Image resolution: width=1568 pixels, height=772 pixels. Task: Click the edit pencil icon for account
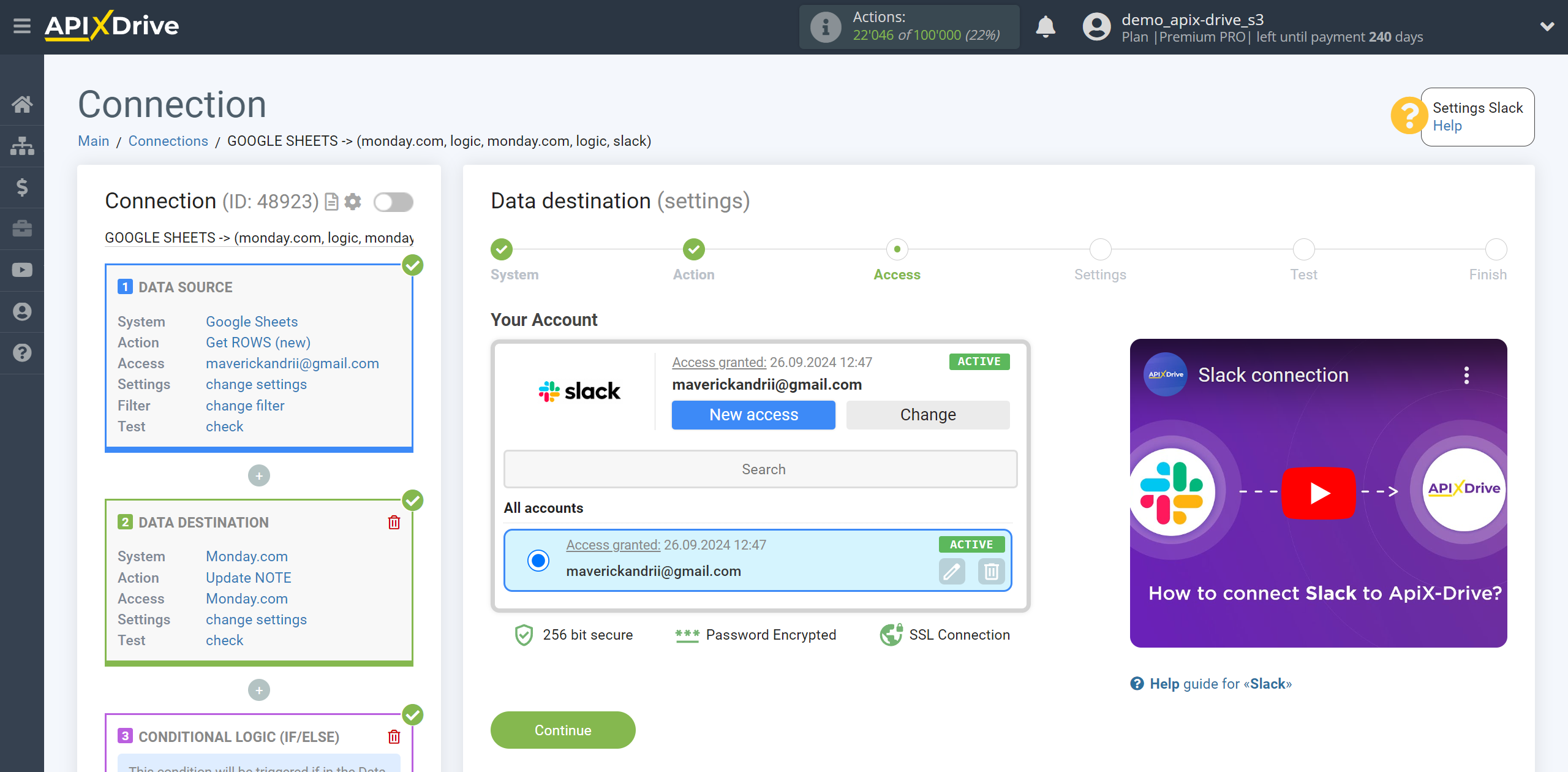tap(951, 571)
